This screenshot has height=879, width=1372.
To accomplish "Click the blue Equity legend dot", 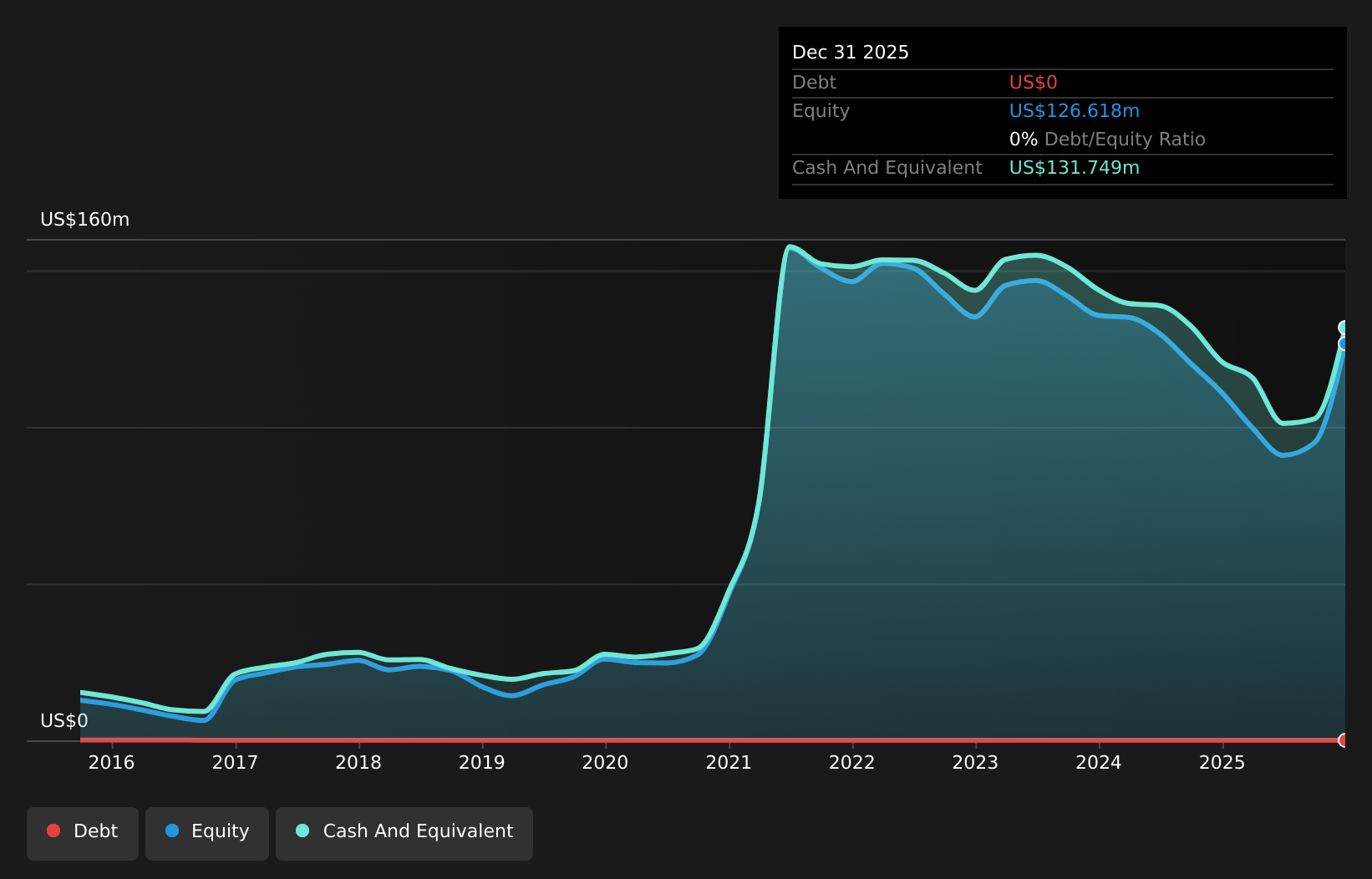I will (x=172, y=831).
